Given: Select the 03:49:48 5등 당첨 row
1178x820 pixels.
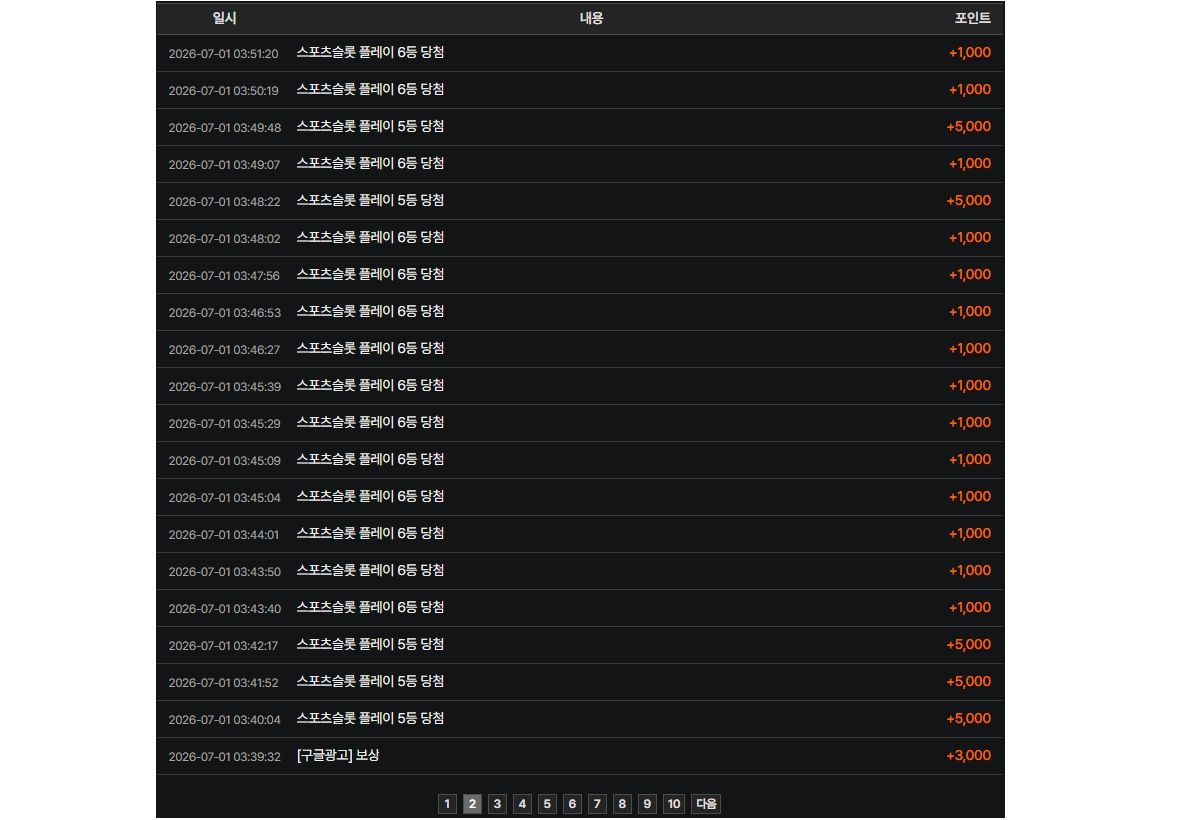Looking at the screenshot, I should (580, 127).
